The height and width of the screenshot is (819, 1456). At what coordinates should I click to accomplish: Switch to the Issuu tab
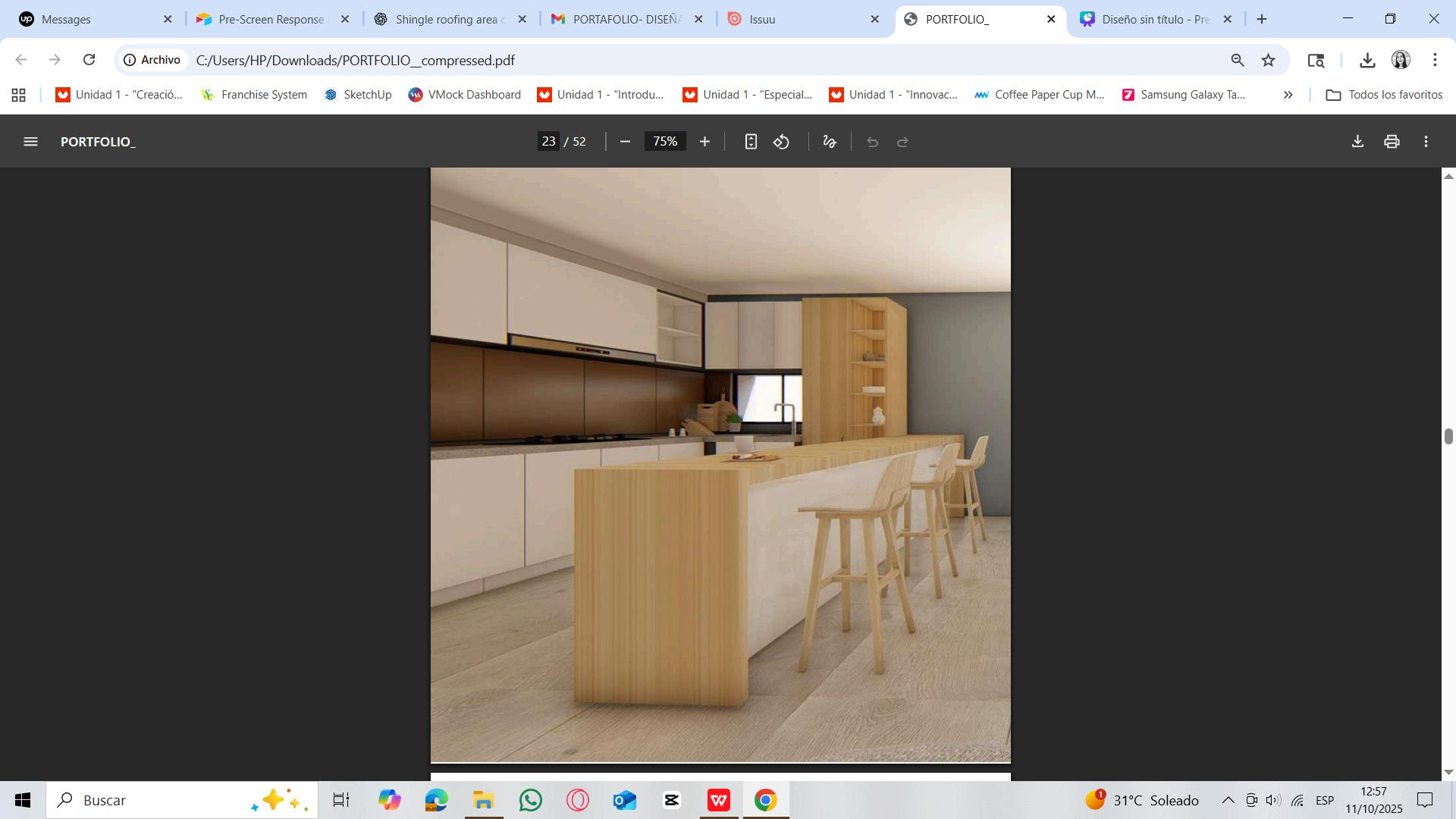796,19
